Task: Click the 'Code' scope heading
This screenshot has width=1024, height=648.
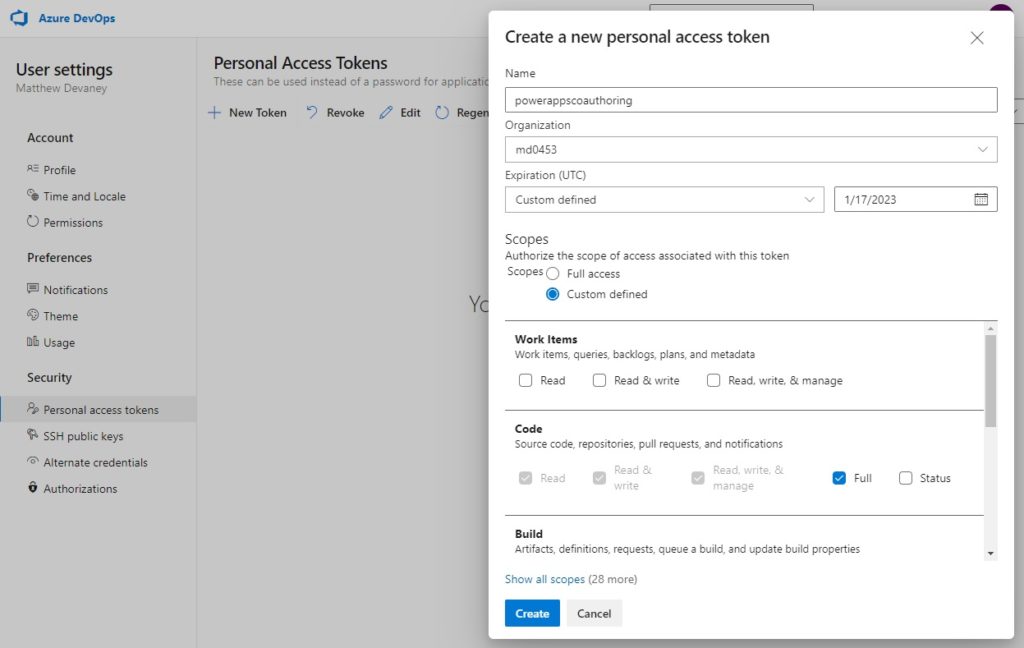Action: point(528,429)
